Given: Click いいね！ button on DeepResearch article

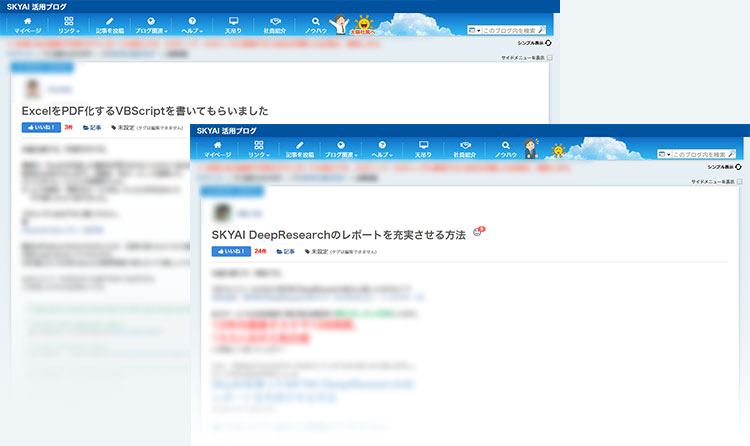Looking at the screenshot, I should coord(230,252).
